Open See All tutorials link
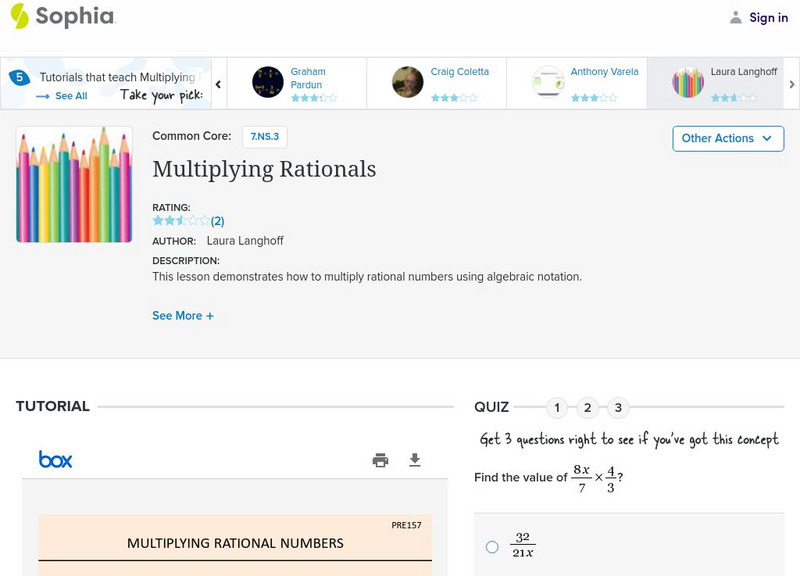Image resolution: width=800 pixels, height=576 pixels. [71, 96]
